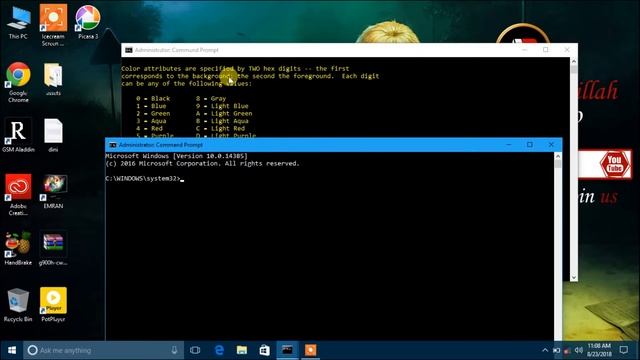Click 'Microsoft Windows [Version 10.0.14385]' text
This screenshot has width=640, height=360.
pyautogui.click(x=176, y=156)
